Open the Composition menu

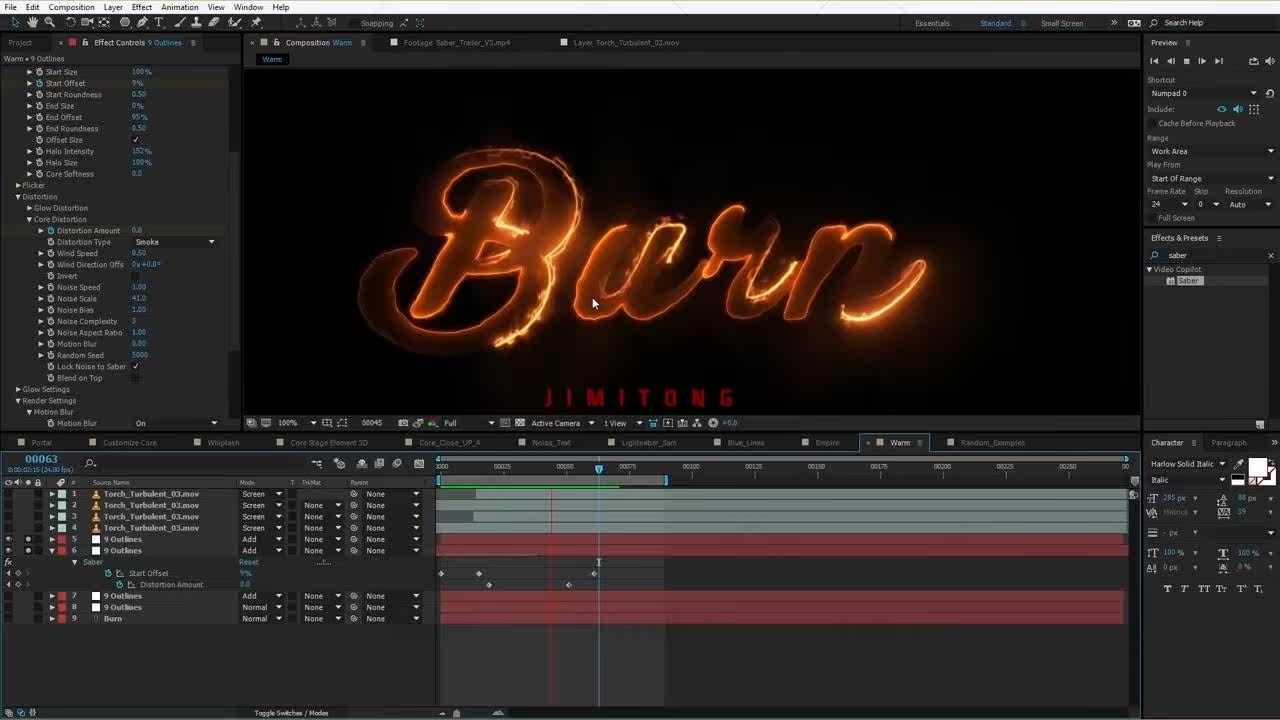click(x=72, y=7)
